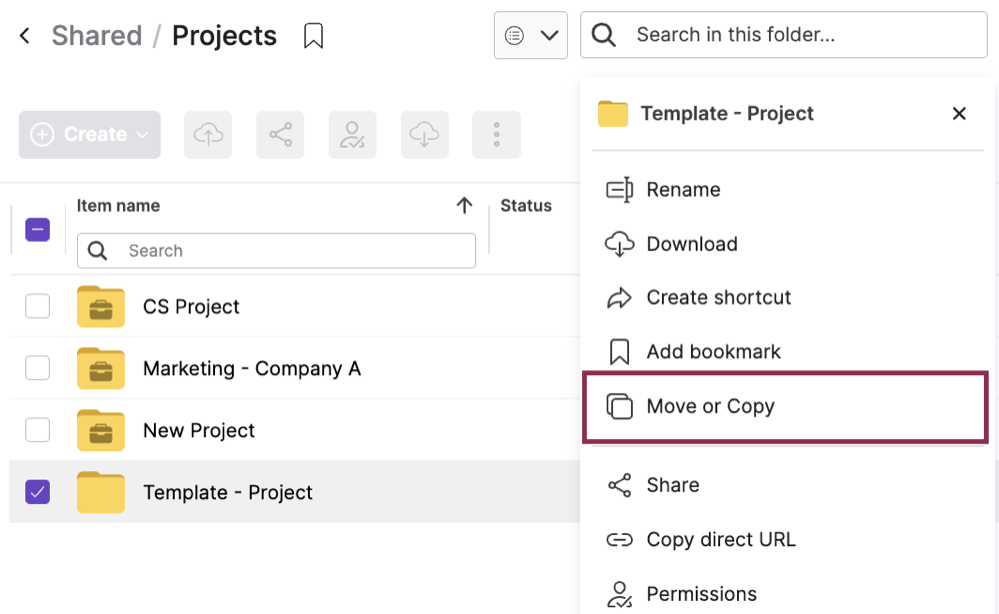This screenshot has width=999, height=614.
Task: Select the Marketing - Company A checkbox
Action: click(37, 368)
